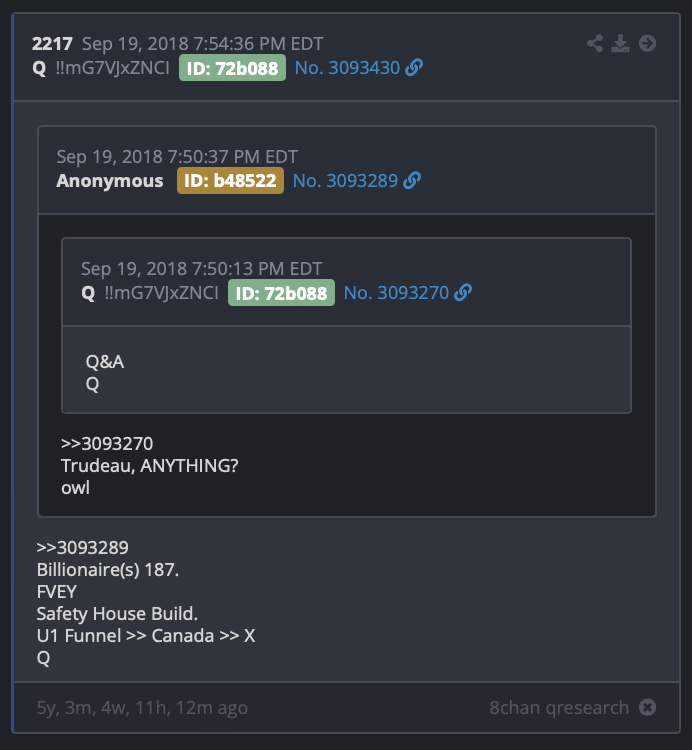Screen dimensions: 692x750
Task: Open post link No. 3093289
Action: coord(345,181)
